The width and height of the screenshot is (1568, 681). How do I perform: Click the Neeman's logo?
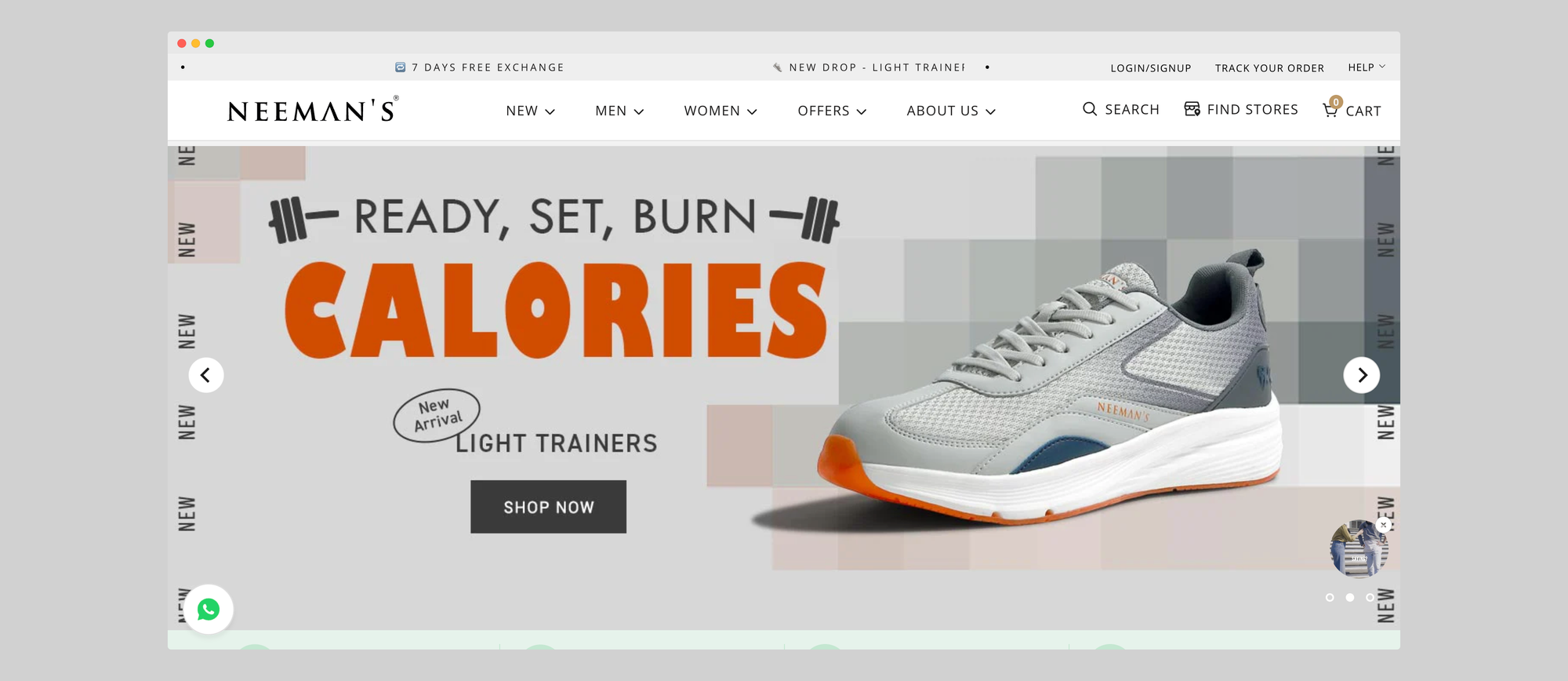coord(313,111)
